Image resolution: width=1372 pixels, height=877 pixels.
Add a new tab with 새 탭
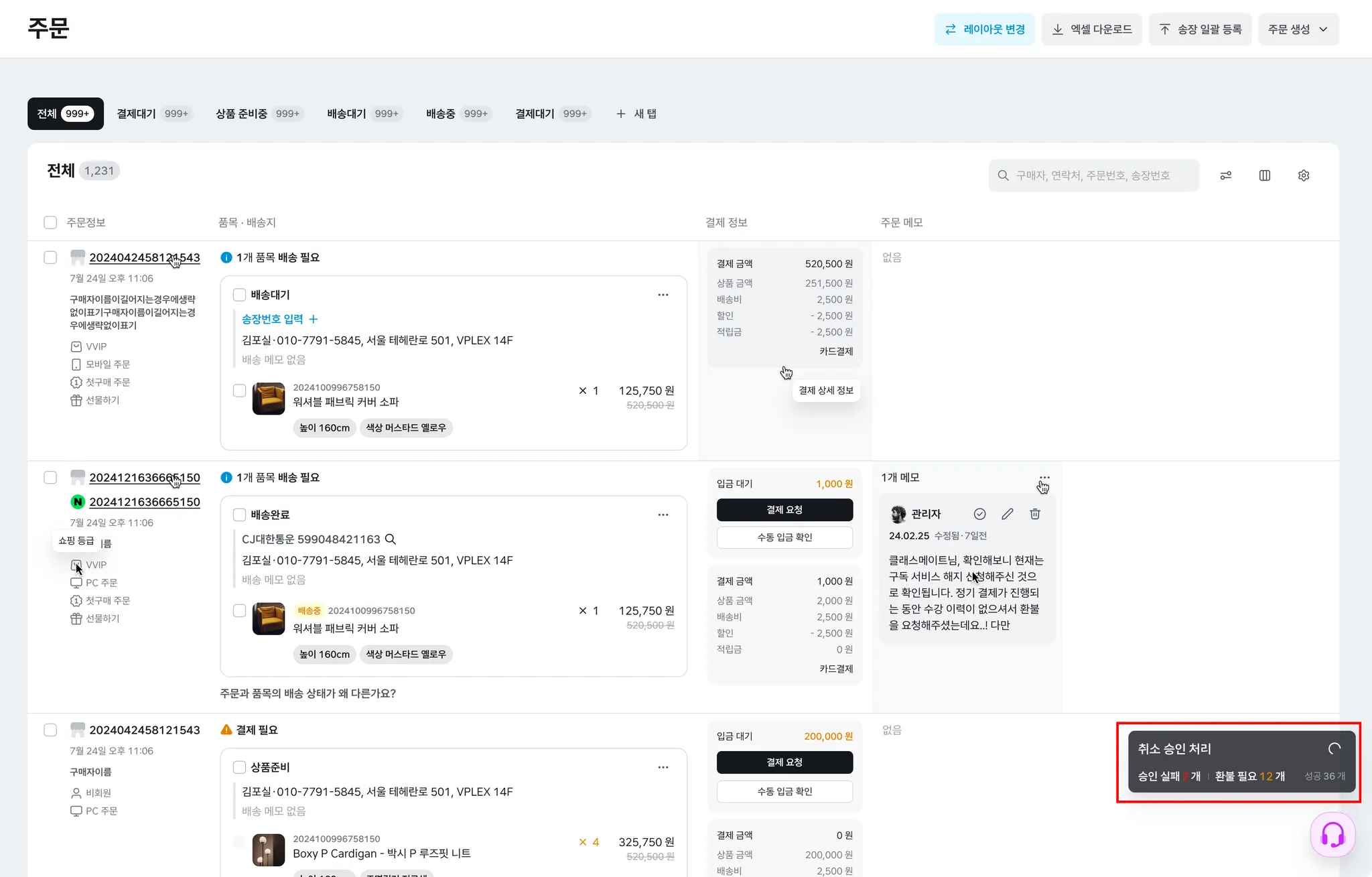636,114
